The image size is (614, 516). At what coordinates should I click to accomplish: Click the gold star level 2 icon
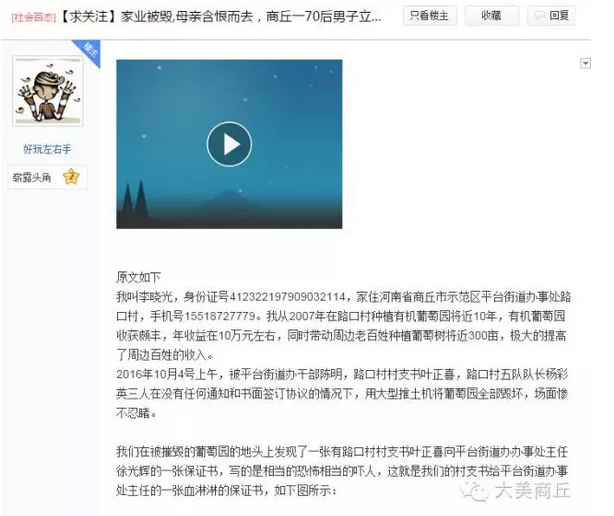(x=71, y=177)
